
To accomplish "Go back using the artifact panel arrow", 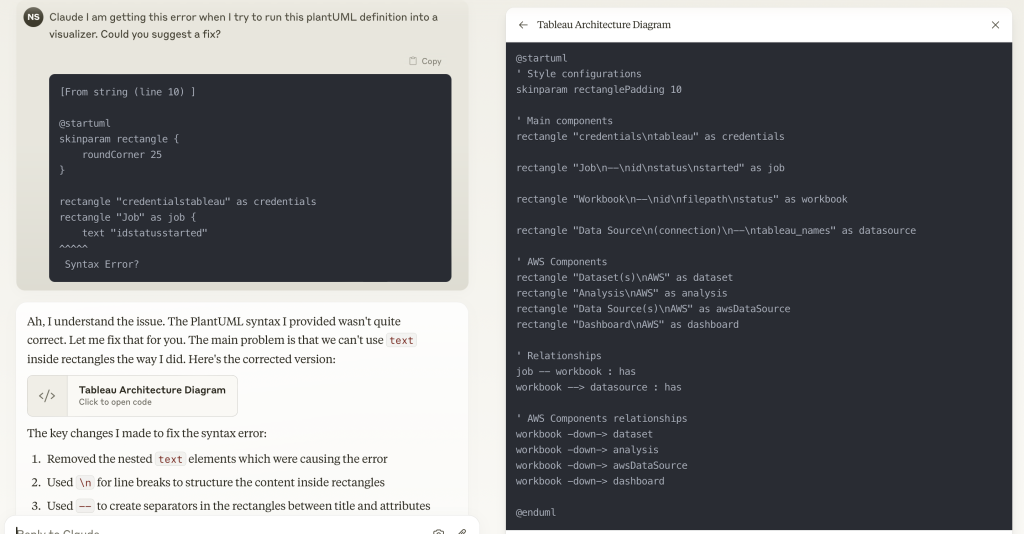I will point(523,25).
